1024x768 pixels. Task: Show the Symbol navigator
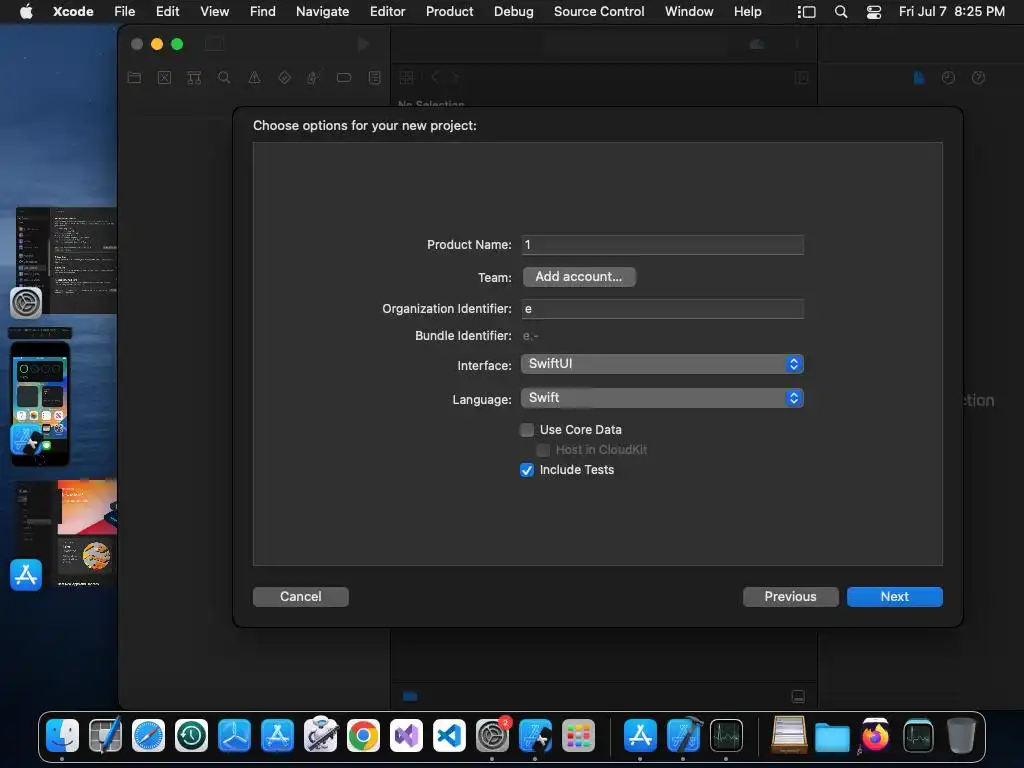point(194,78)
